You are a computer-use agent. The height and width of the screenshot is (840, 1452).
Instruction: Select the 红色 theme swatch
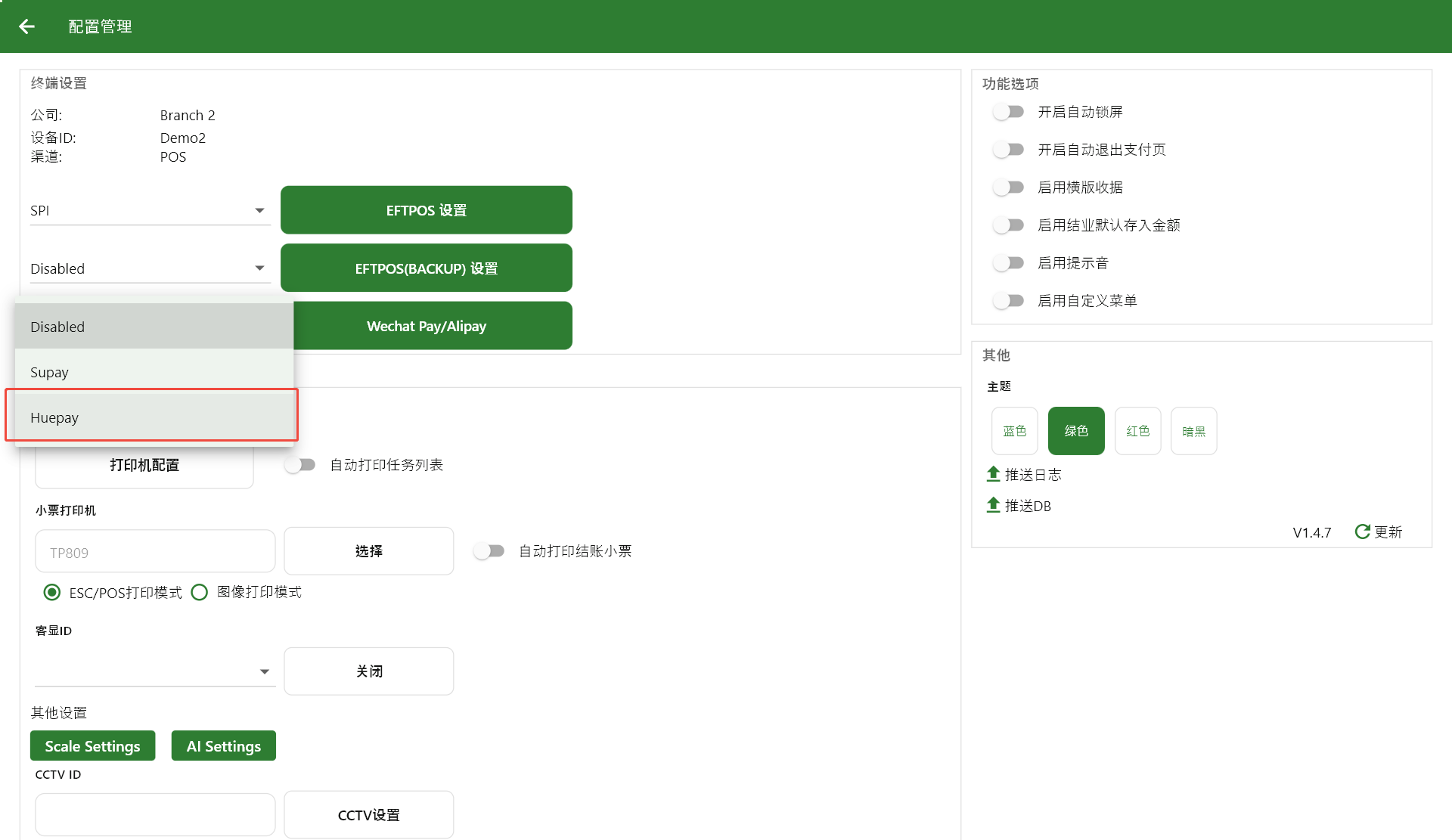tap(1137, 431)
